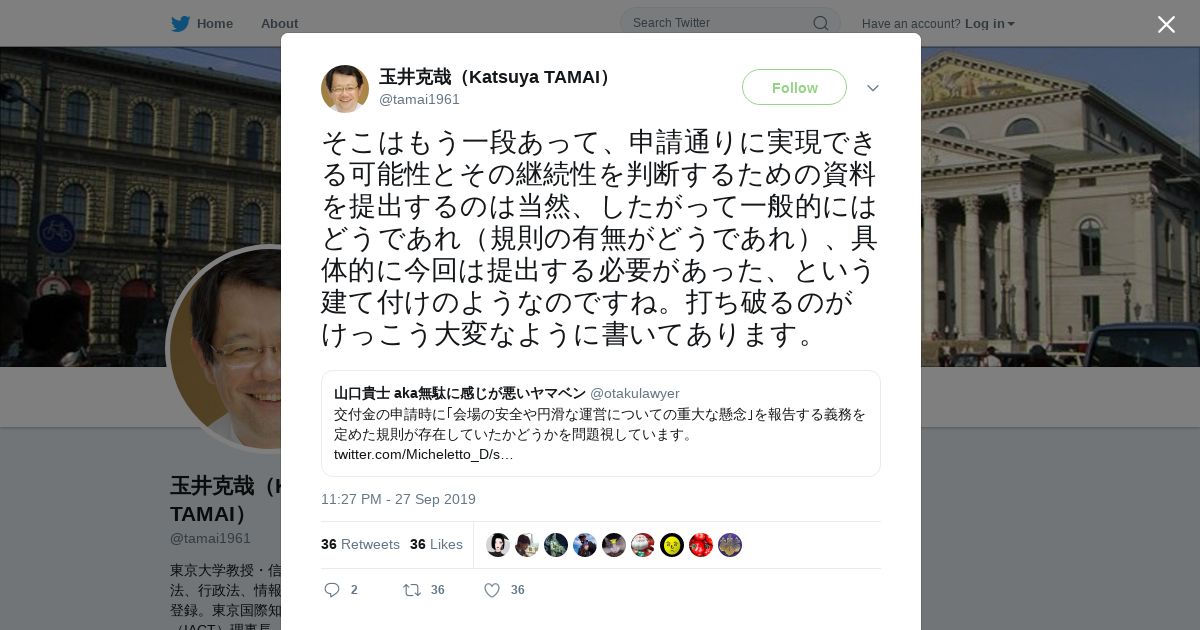Click the reply speech bubble icon
This screenshot has width=1200, height=630.
(x=332, y=590)
